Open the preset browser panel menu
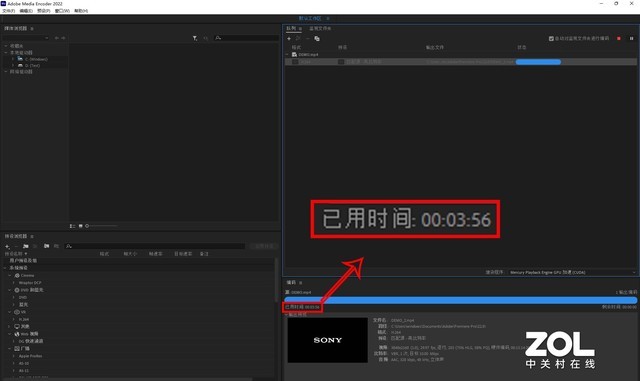The width and height of the screenshot is (640, 381). [x=32, y=236]
